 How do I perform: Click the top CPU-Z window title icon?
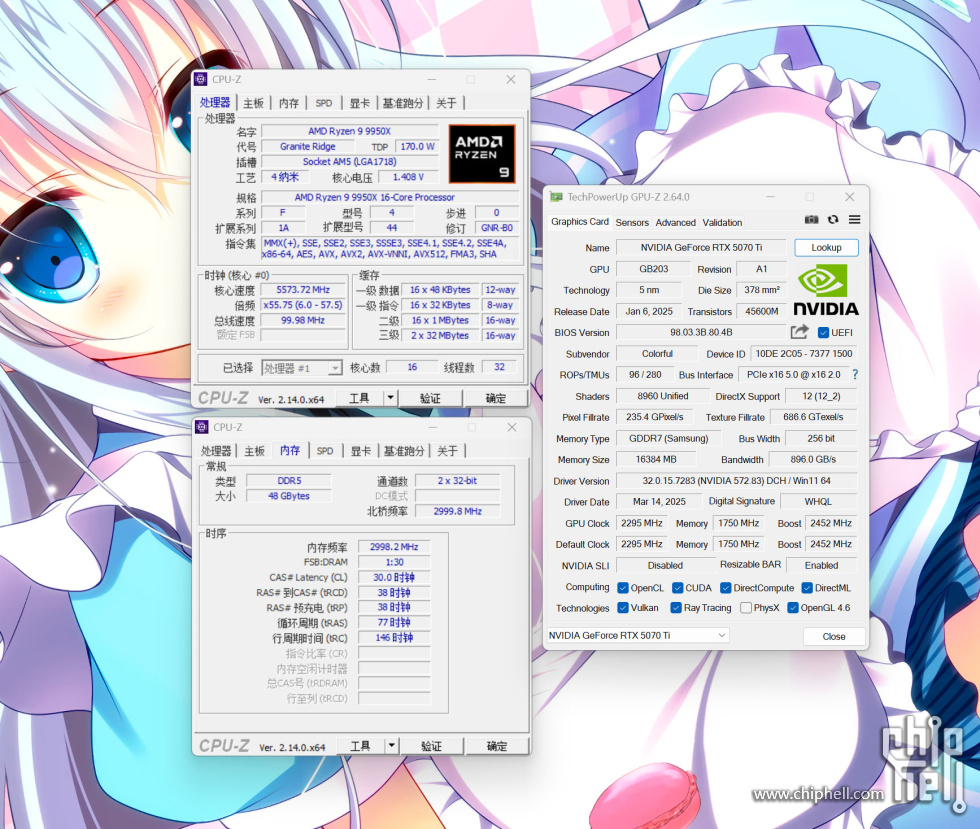click(201, 79)
